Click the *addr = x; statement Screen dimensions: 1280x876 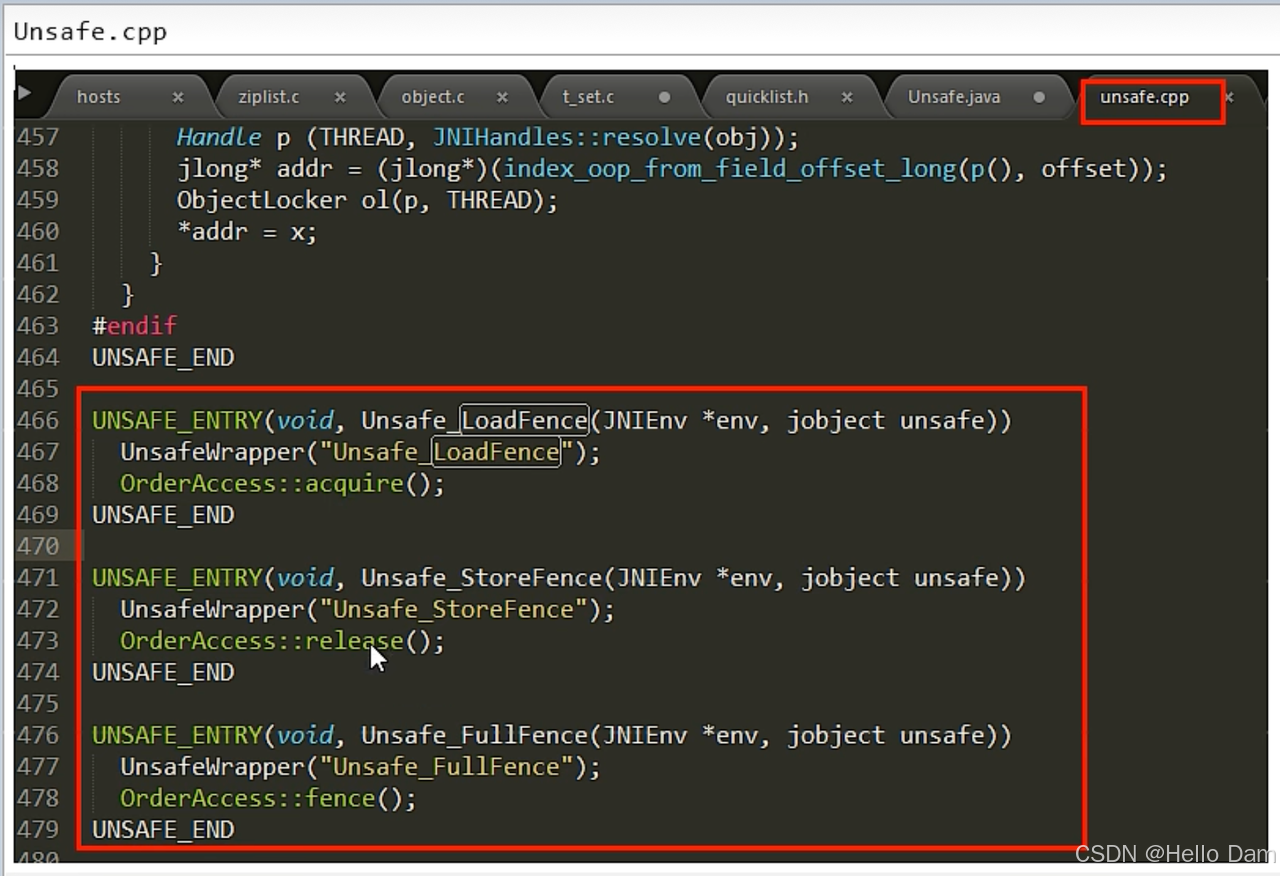click(247, 232)
